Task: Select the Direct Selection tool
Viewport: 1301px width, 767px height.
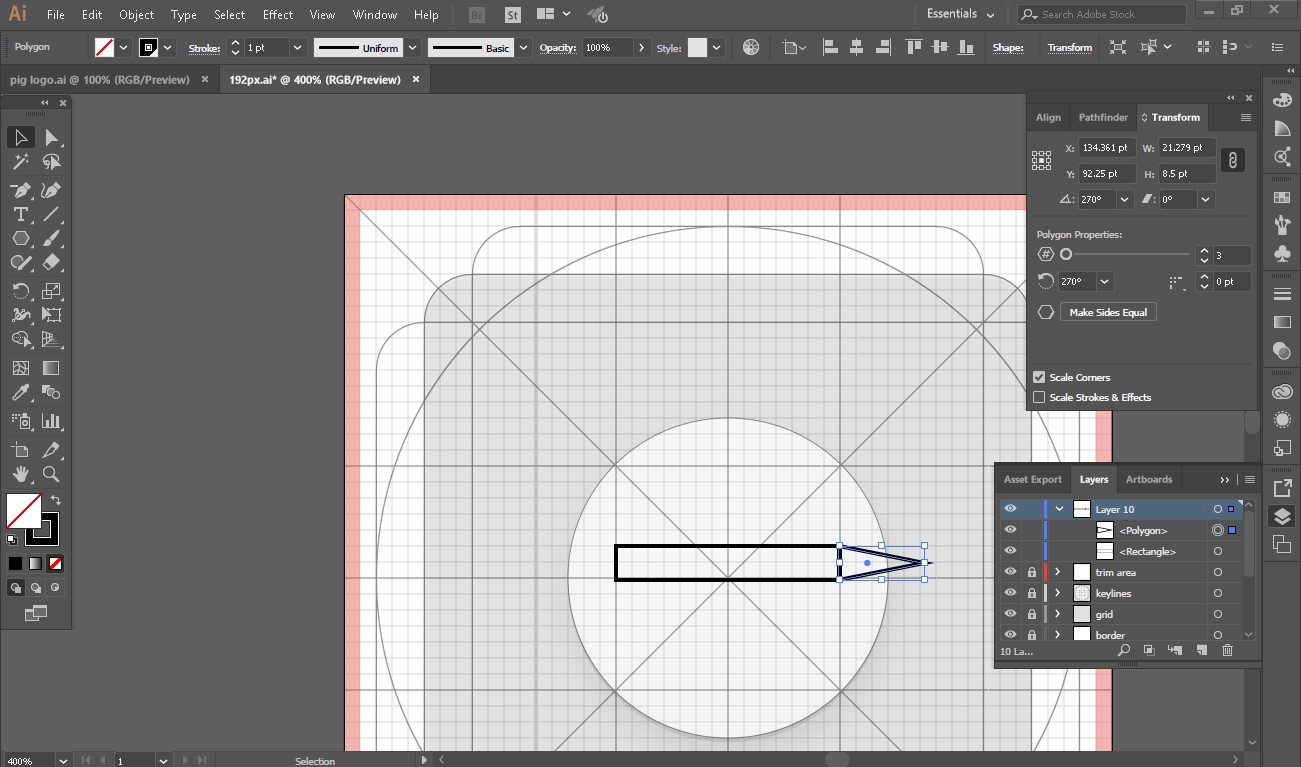Action: pyautogui.click(x=52, y=138)
